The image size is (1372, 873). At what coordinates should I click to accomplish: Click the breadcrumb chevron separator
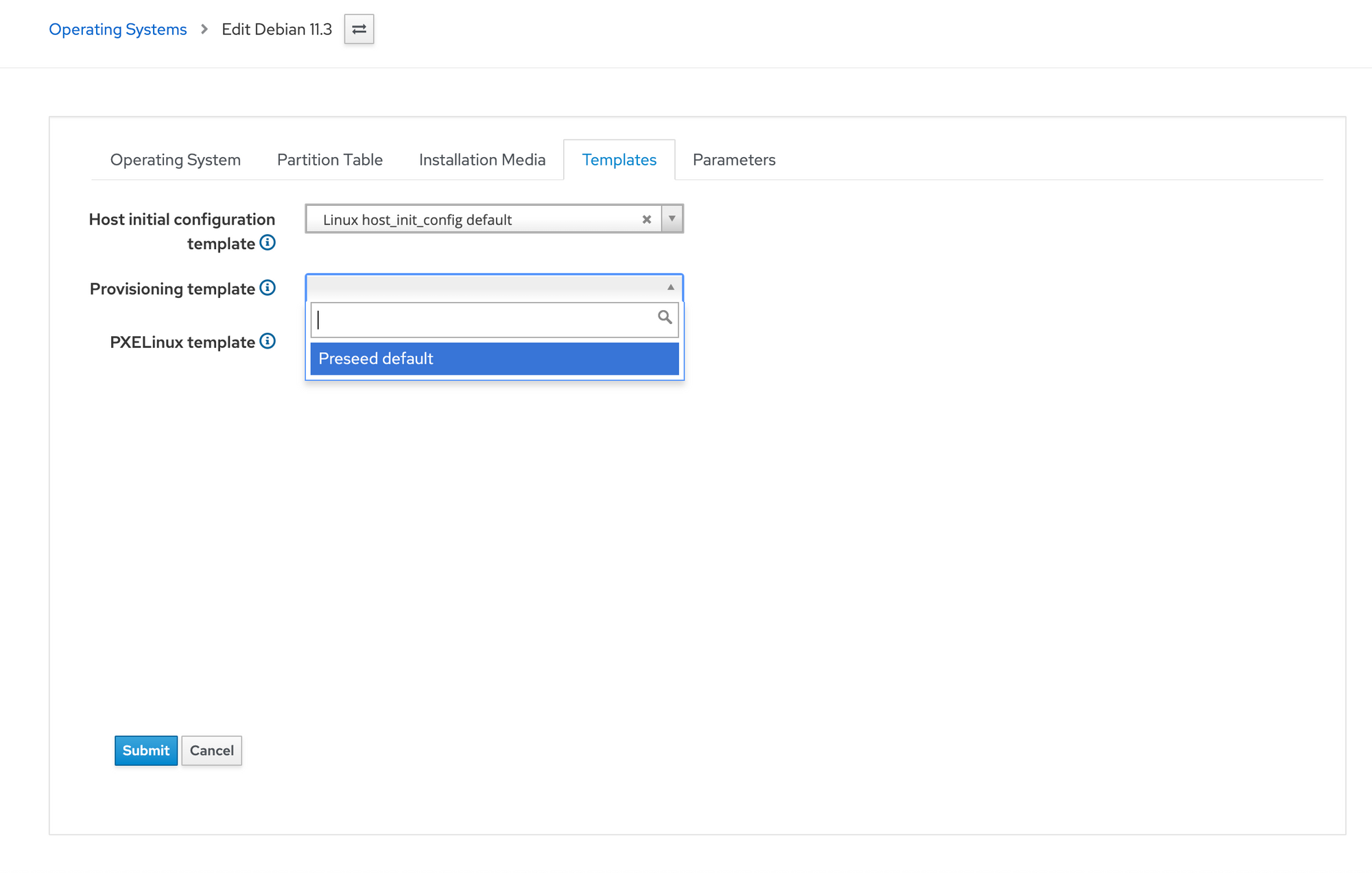click(x=204, y=30)
